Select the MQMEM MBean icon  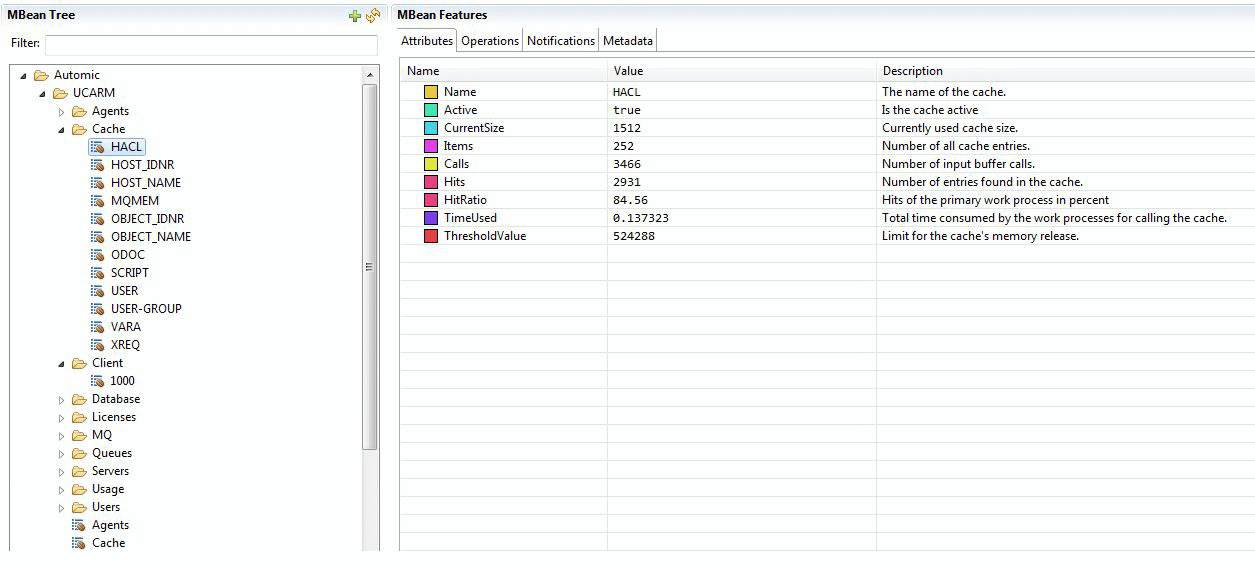click(98, 201)
